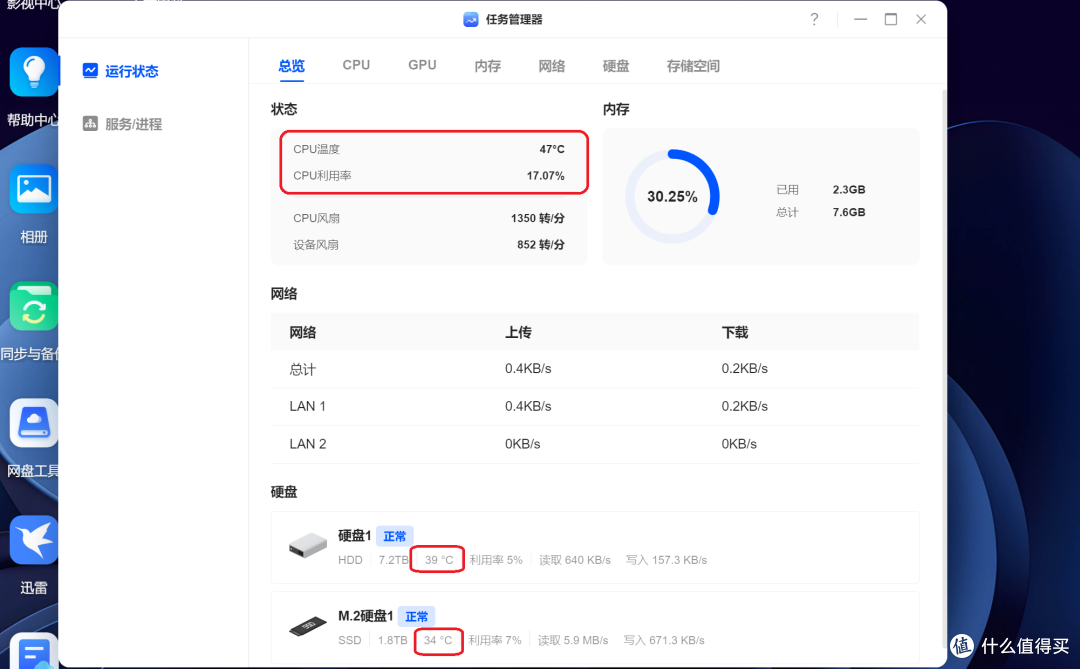Launch the 同步与备份 sync app icon
Viewport: 1080px width, 669px height.
(33, 306)
